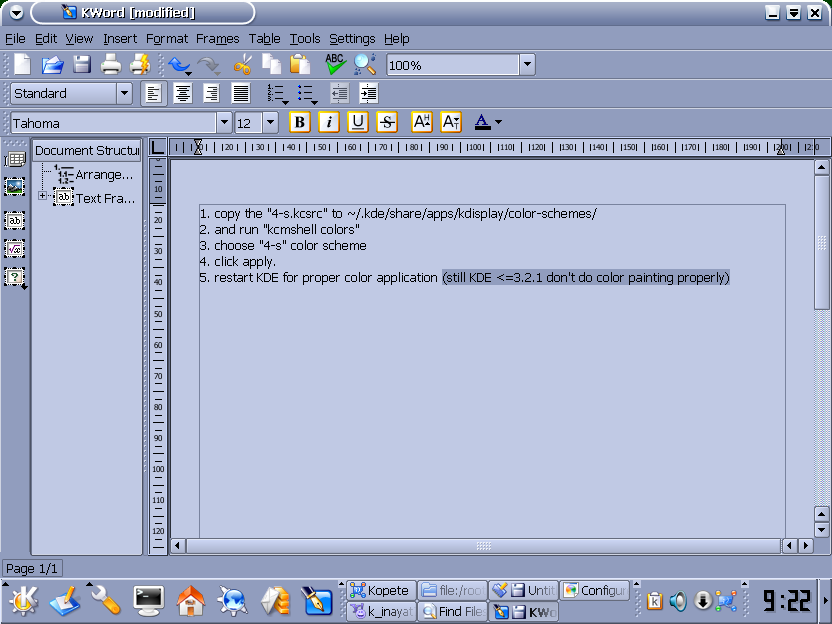Increase paragraph indent
This screenshot has height=624, width=832.
coord(368,94)
